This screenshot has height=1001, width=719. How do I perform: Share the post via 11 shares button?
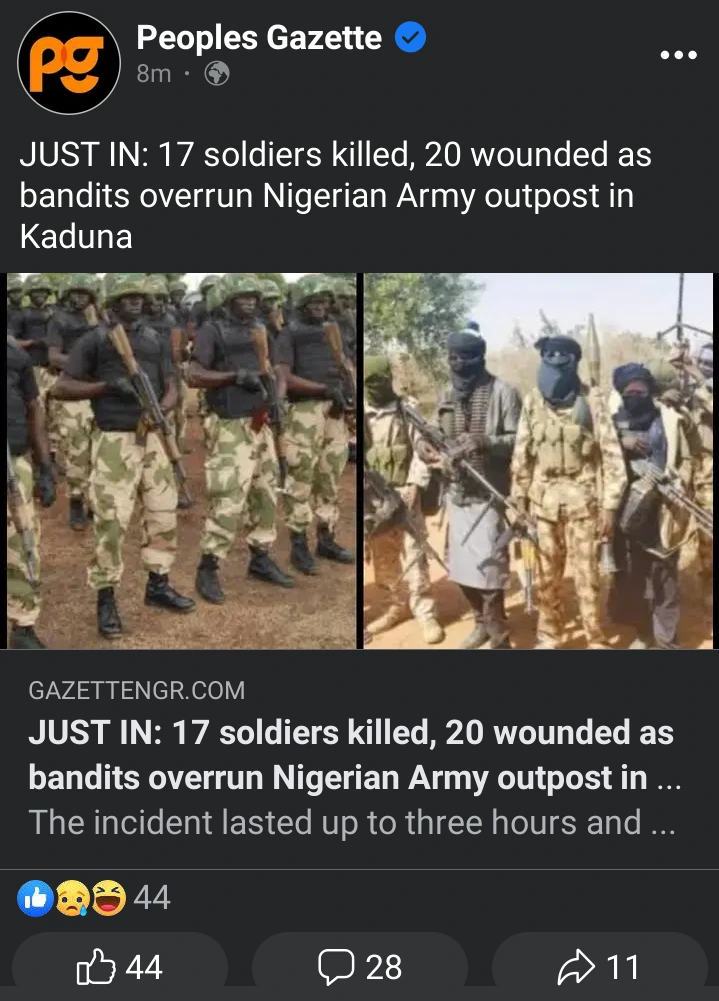600,967
